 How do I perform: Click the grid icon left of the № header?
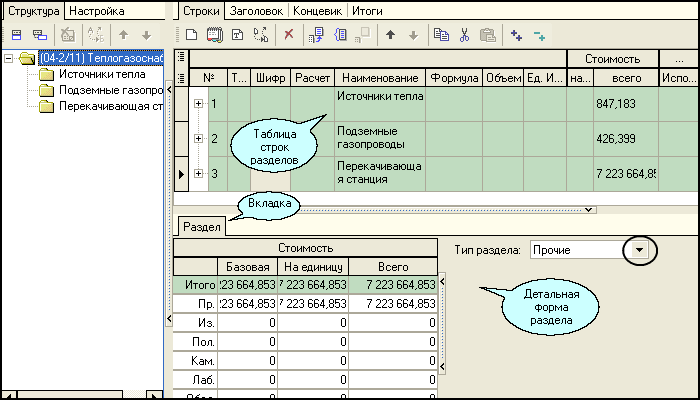[181, 78]
